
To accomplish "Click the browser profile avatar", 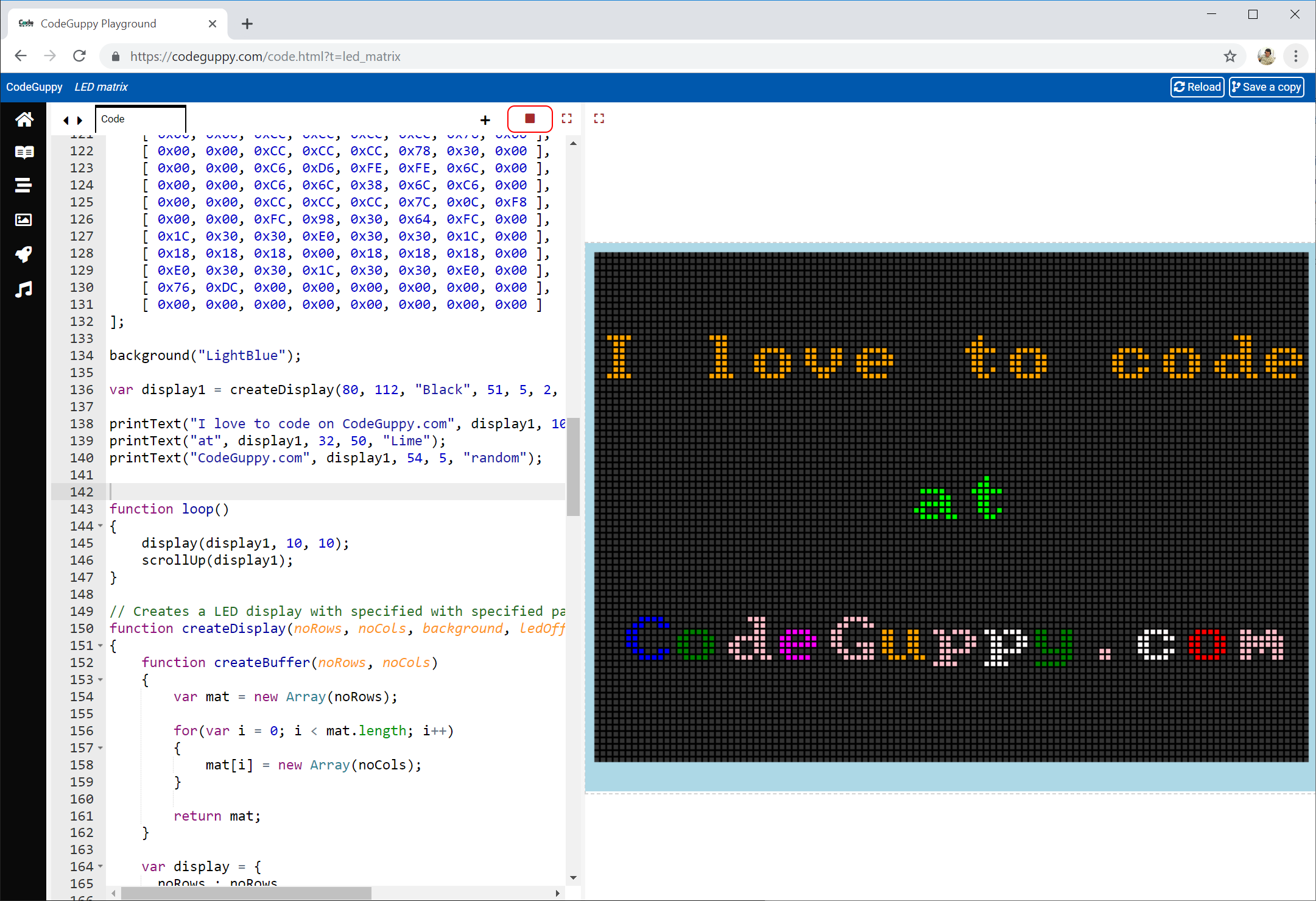I will pos(1266,56).
